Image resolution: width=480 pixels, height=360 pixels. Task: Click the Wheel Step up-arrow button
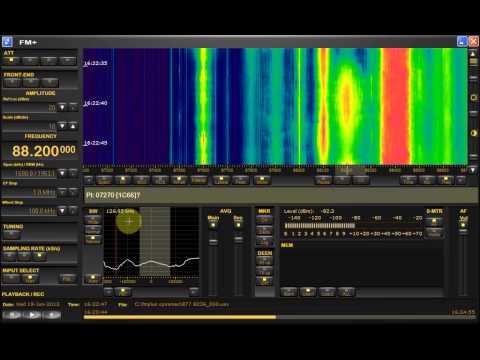tap(73, 211)
